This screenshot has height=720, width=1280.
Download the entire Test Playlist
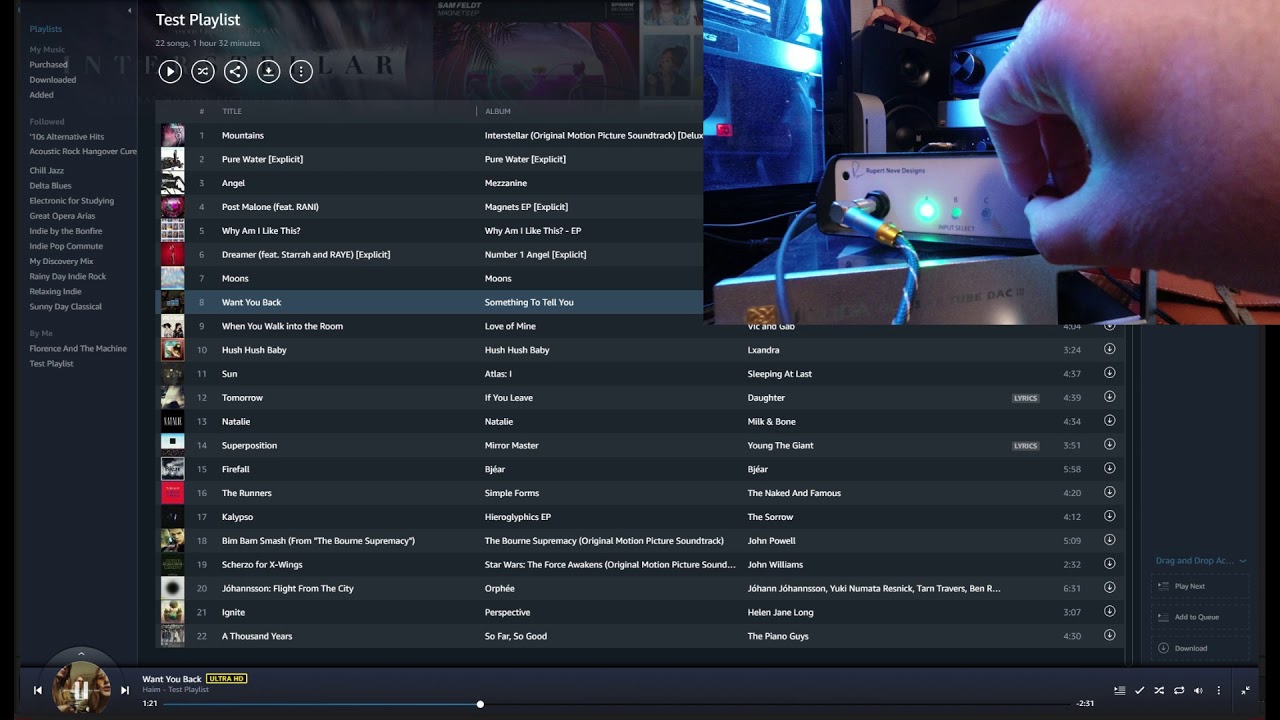(x=268, y=71)
